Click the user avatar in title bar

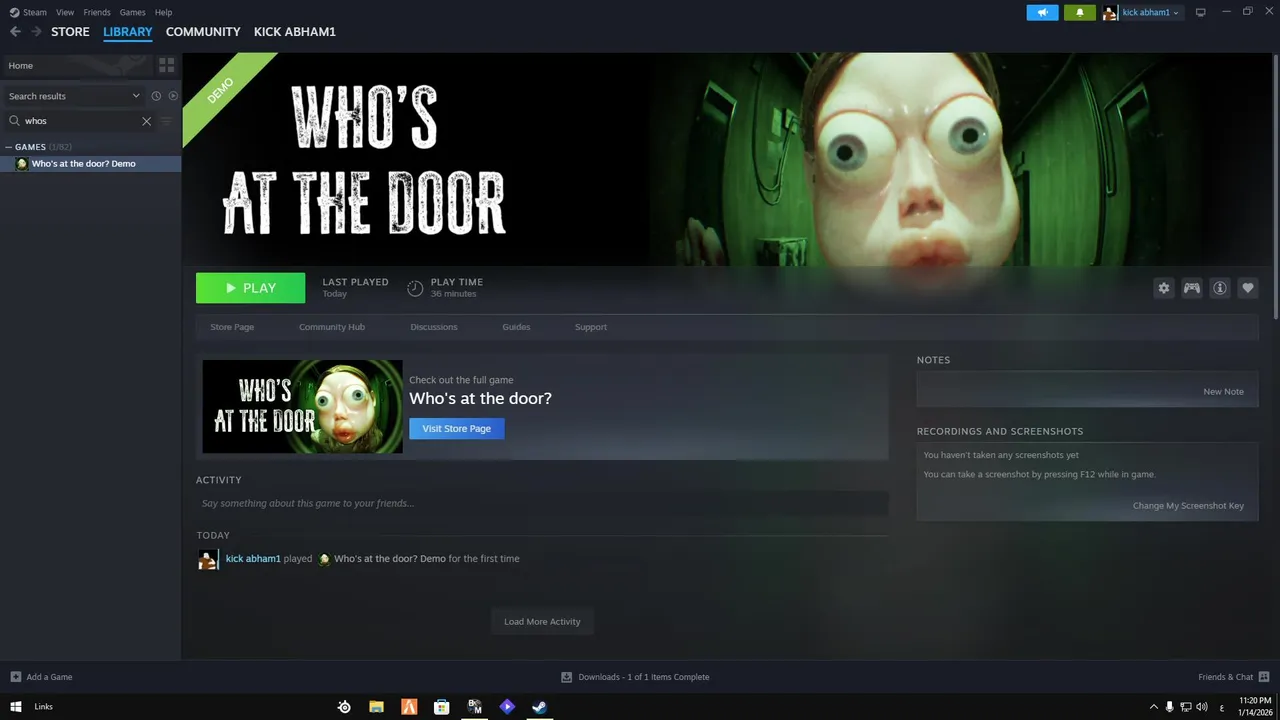coord(1110,12)
